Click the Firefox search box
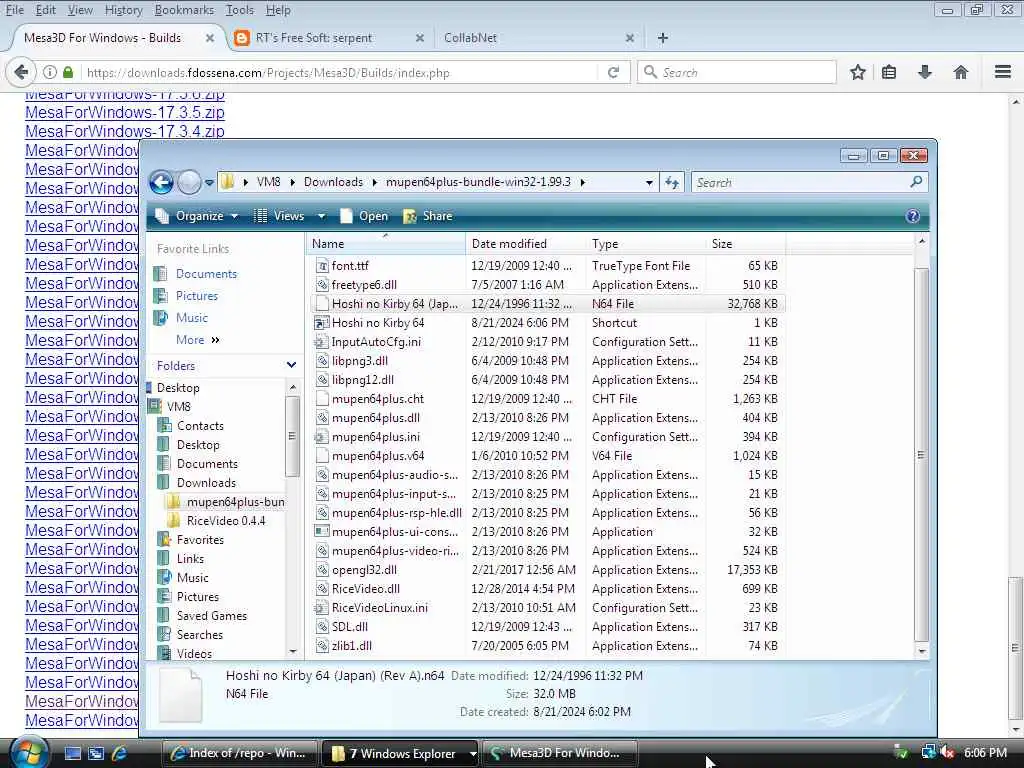 tap(736, 72)
